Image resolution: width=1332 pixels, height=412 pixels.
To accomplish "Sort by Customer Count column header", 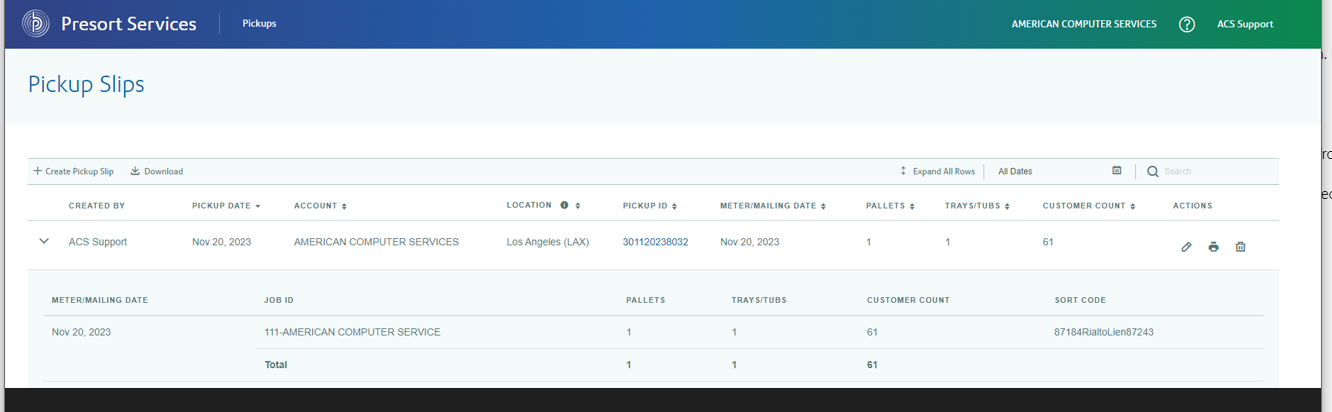I will click(1089, 206).
